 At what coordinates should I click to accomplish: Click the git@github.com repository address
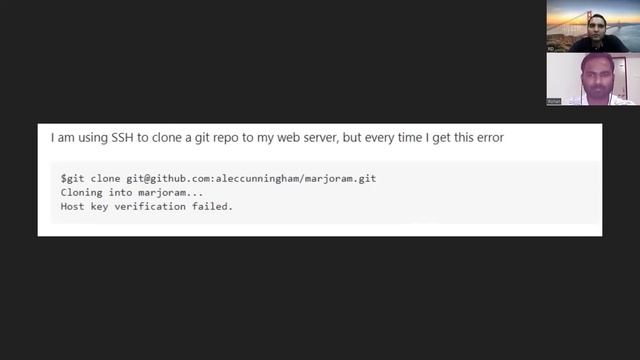point(251,178)
